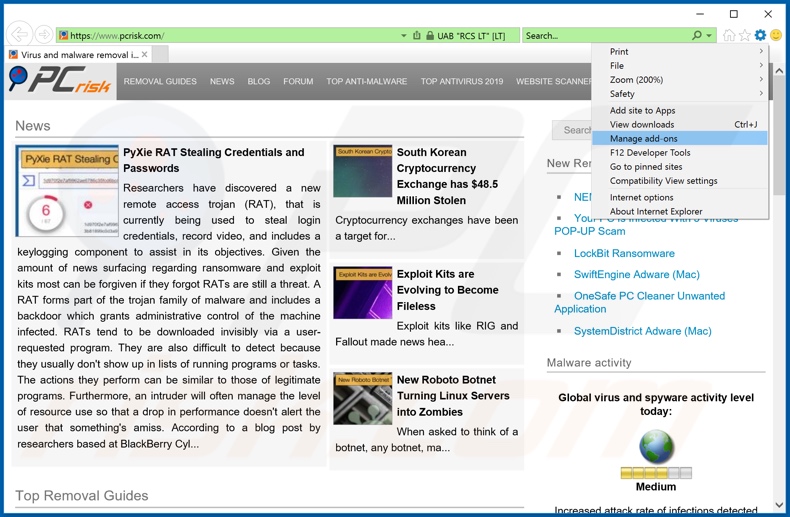The height and width of the screenshot is (517, 790).
Task: Expand the Zoom (200%) submenu
Action: 680,80
